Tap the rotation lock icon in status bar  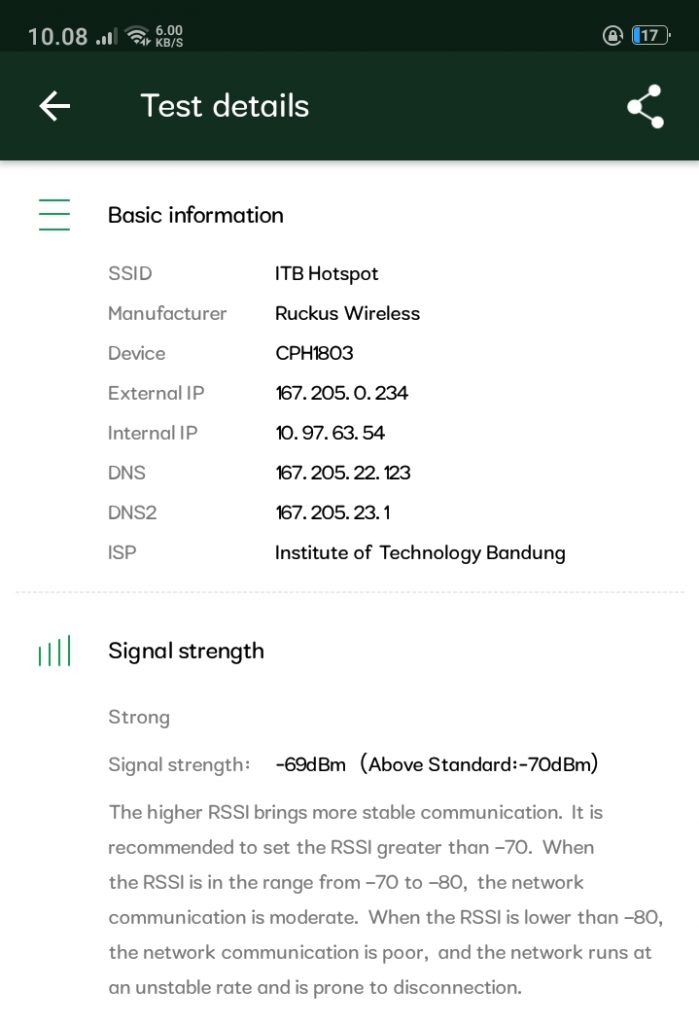(x=611, y=34)
